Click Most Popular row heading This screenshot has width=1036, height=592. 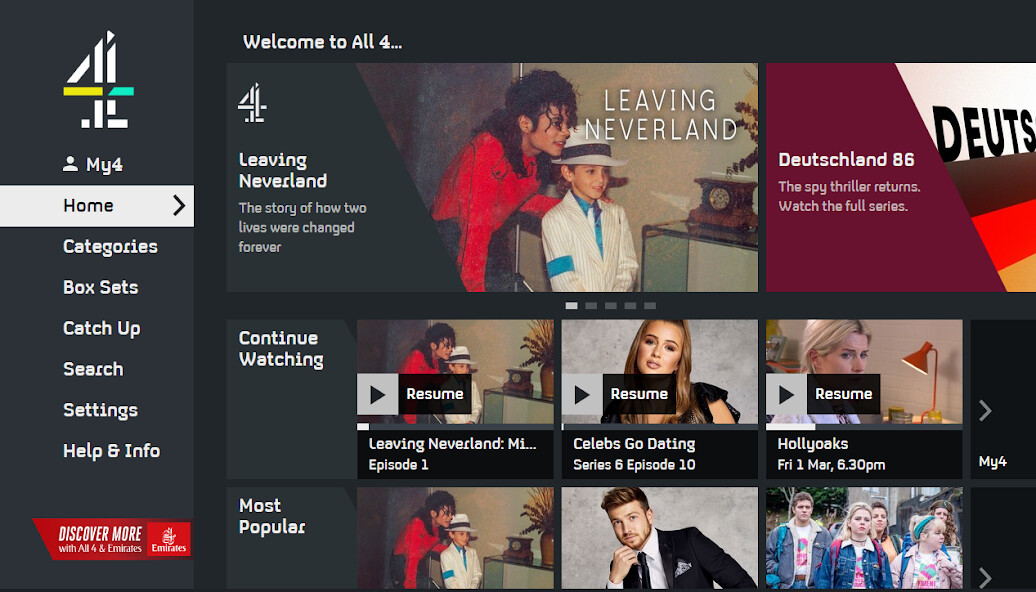point(272,516)
